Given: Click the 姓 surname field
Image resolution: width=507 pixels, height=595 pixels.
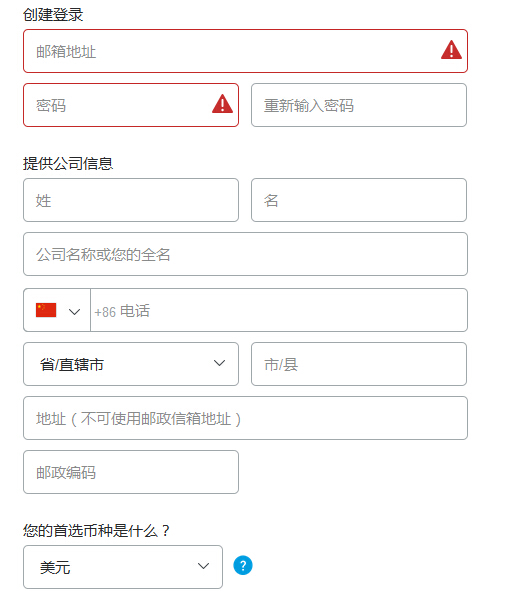Looking at the screenshot, I should (131, 200).
